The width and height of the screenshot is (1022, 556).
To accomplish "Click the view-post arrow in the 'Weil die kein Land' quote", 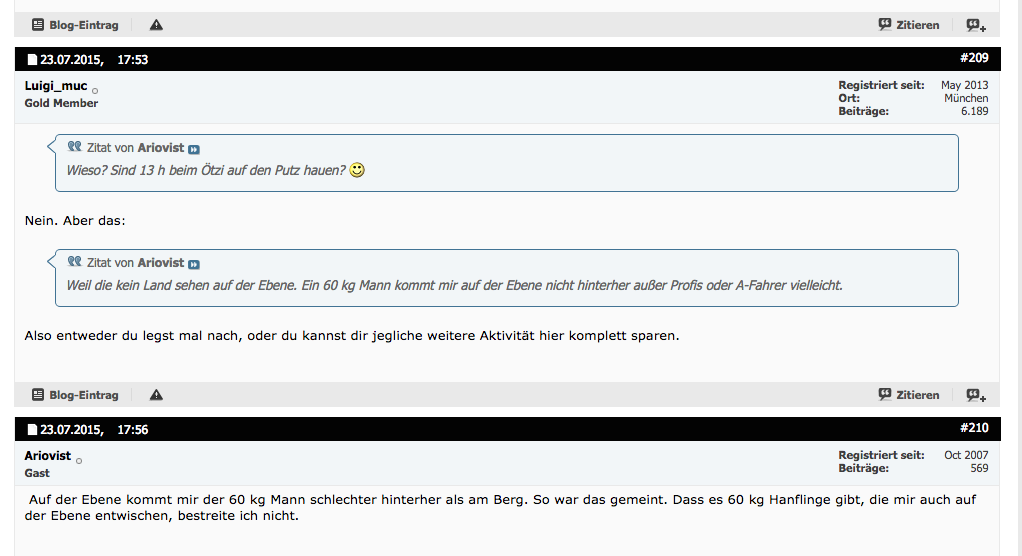I will [194, 264].
